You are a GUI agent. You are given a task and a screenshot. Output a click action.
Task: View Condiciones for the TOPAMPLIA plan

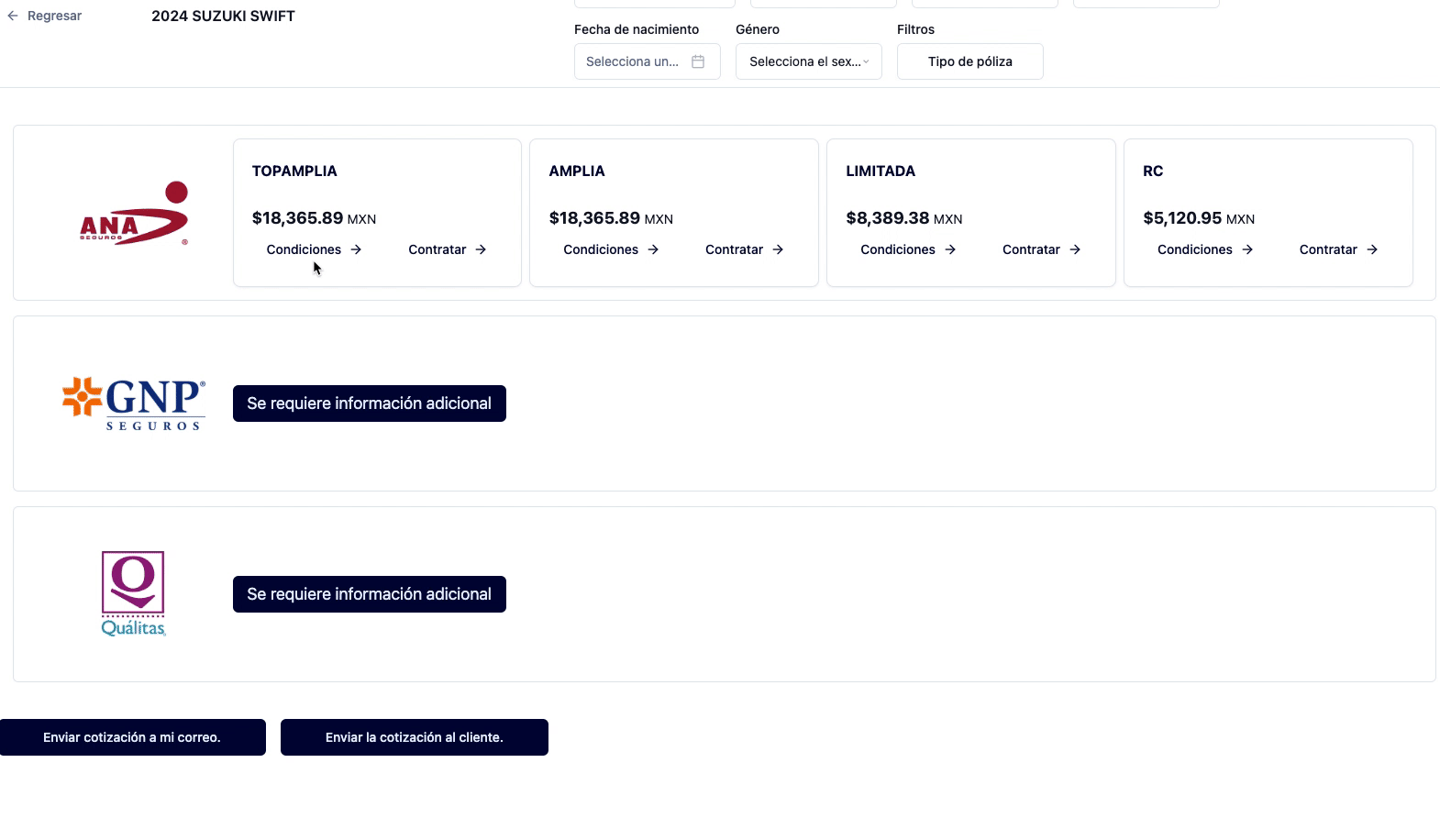[314, 249]
